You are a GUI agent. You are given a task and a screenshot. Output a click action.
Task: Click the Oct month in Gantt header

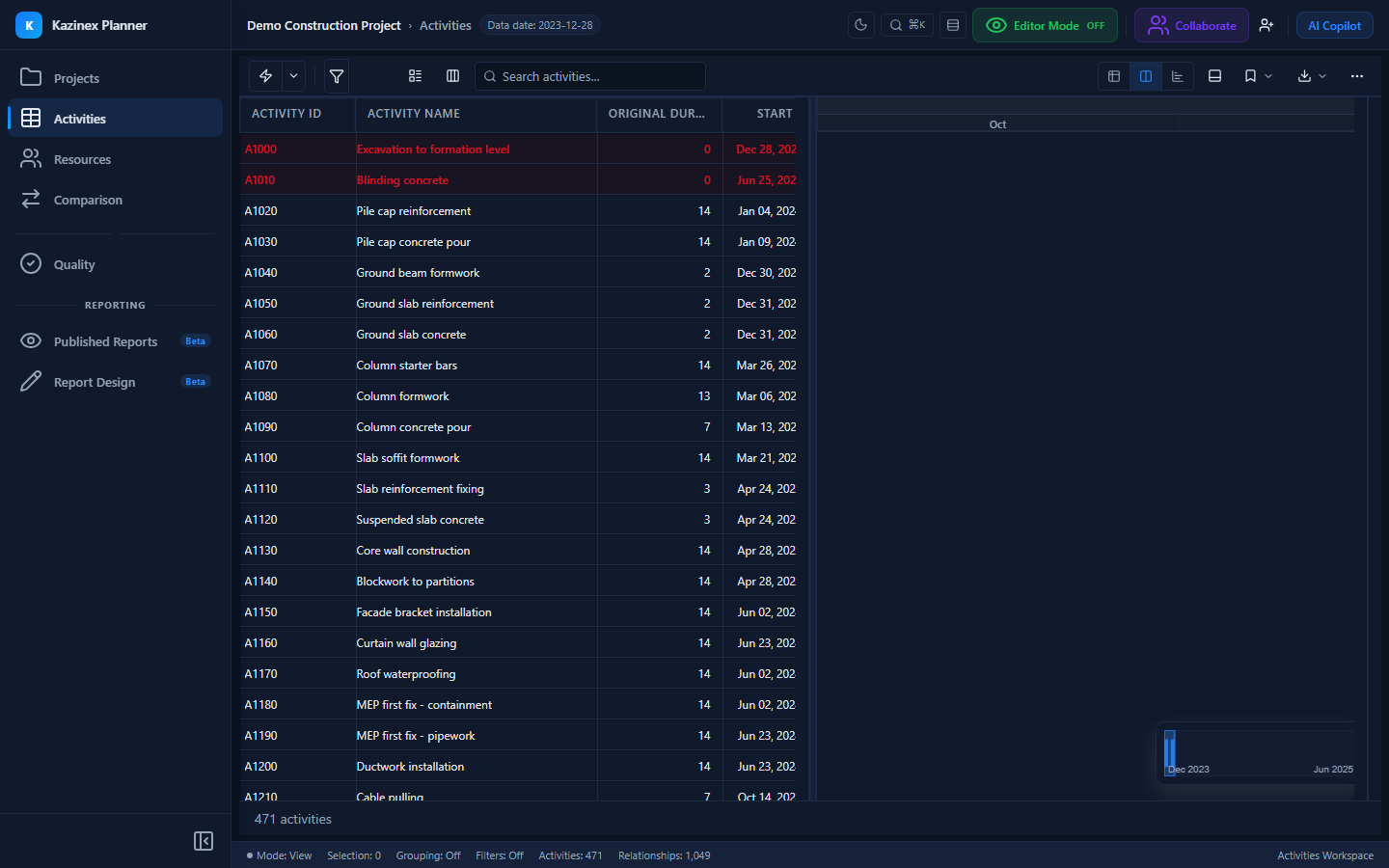point(997,124)
